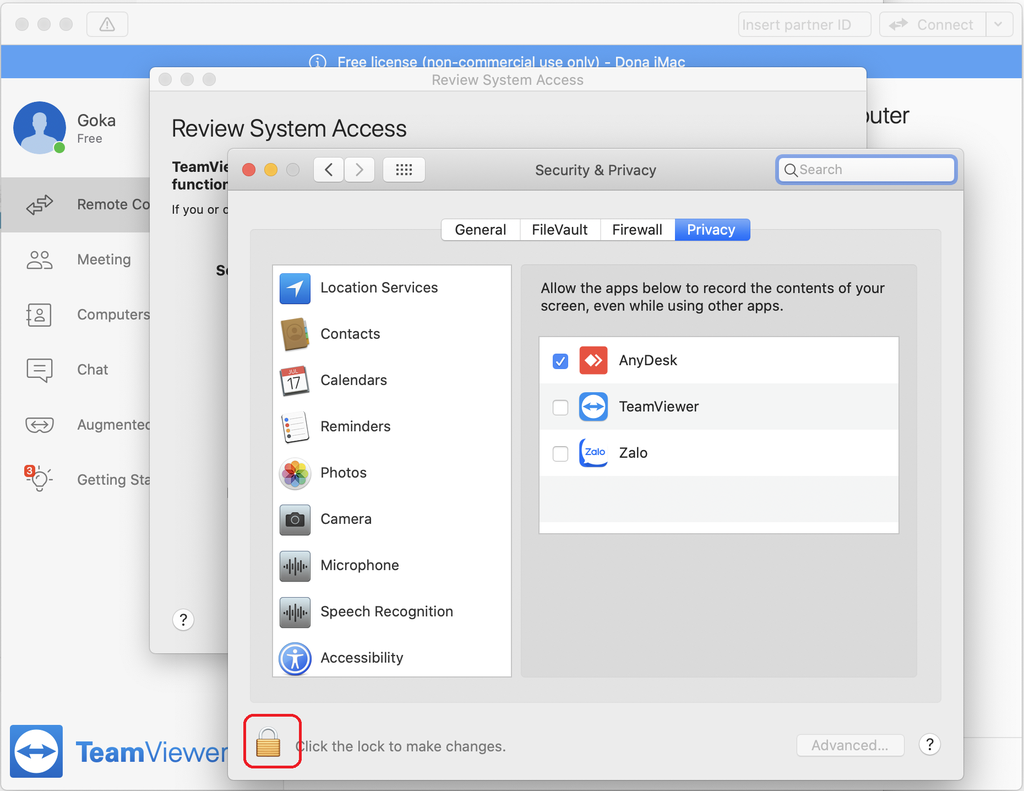The image size is (1024, 791).
Task: Select Accessibility in the privacy list
Action: click(x=392, y=658)
